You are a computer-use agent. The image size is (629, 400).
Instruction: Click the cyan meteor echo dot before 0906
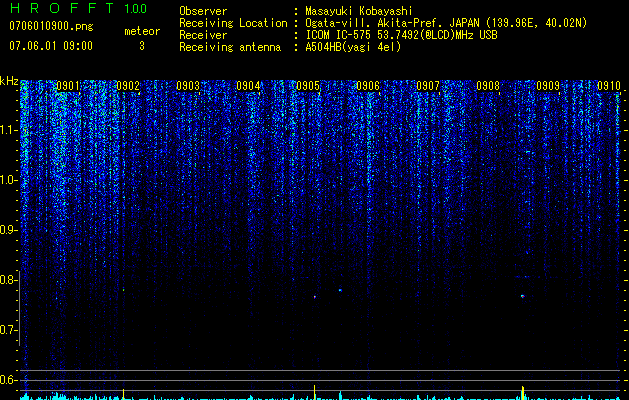pos(340,290)
